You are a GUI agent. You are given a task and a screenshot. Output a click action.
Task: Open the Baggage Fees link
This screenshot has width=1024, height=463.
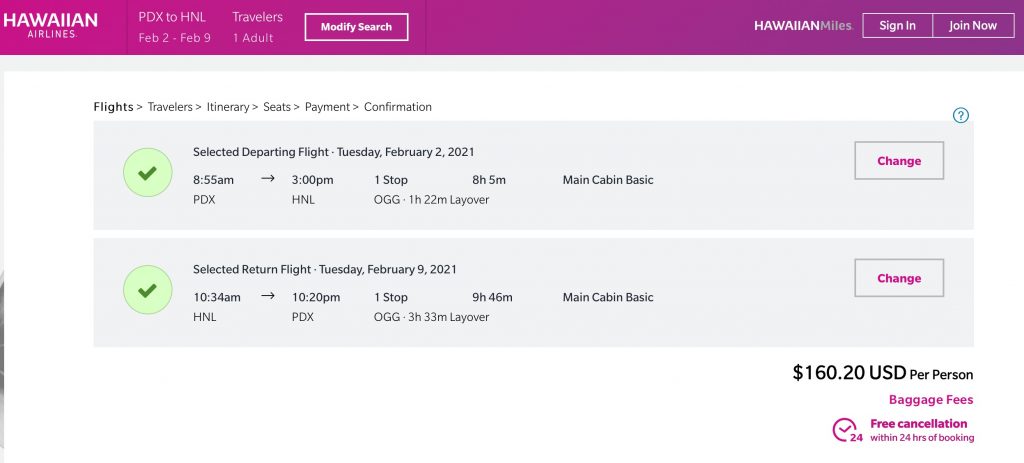tap(930, 400)
